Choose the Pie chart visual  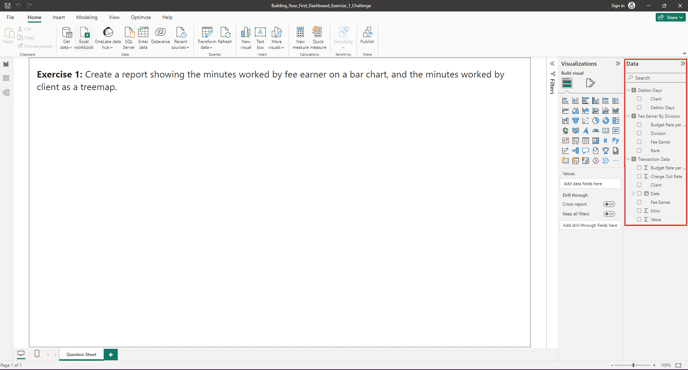(x=595, y=121)
